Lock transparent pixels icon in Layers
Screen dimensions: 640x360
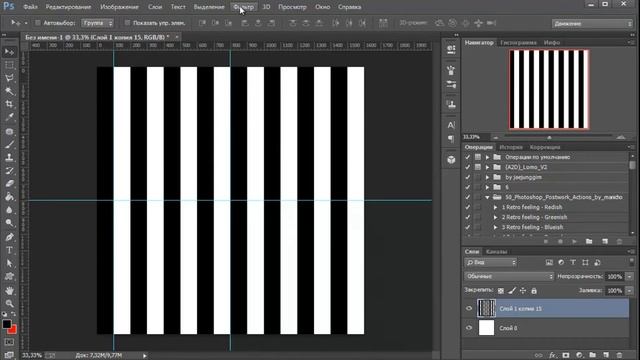500,291
